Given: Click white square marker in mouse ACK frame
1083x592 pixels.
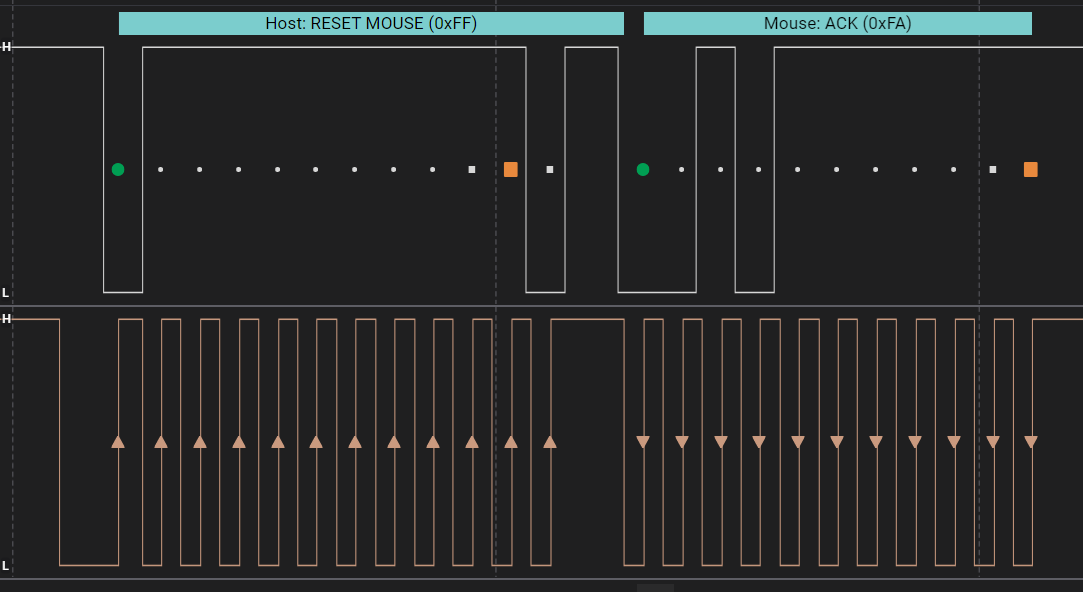Looking at the screenshot, I should click(x=993, y=169).
